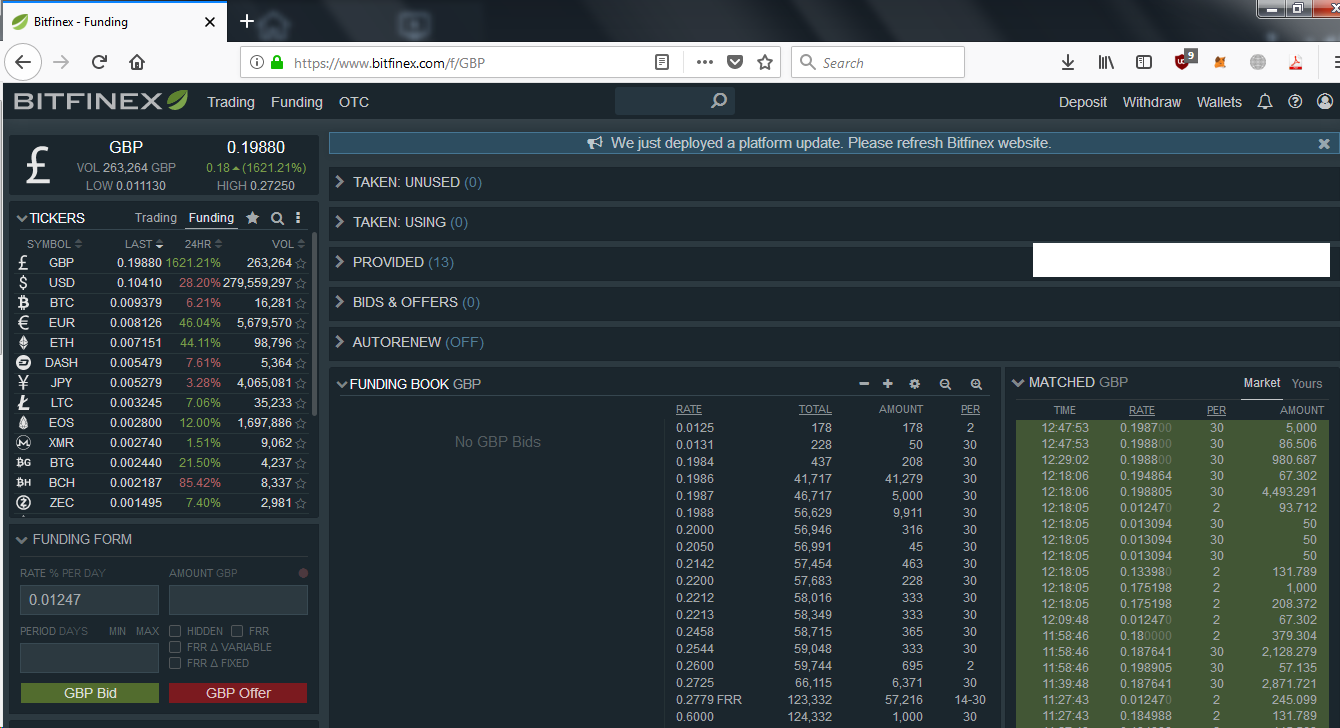
Task: Click the AMOUNT GBP input field
Action: point(238,600)
